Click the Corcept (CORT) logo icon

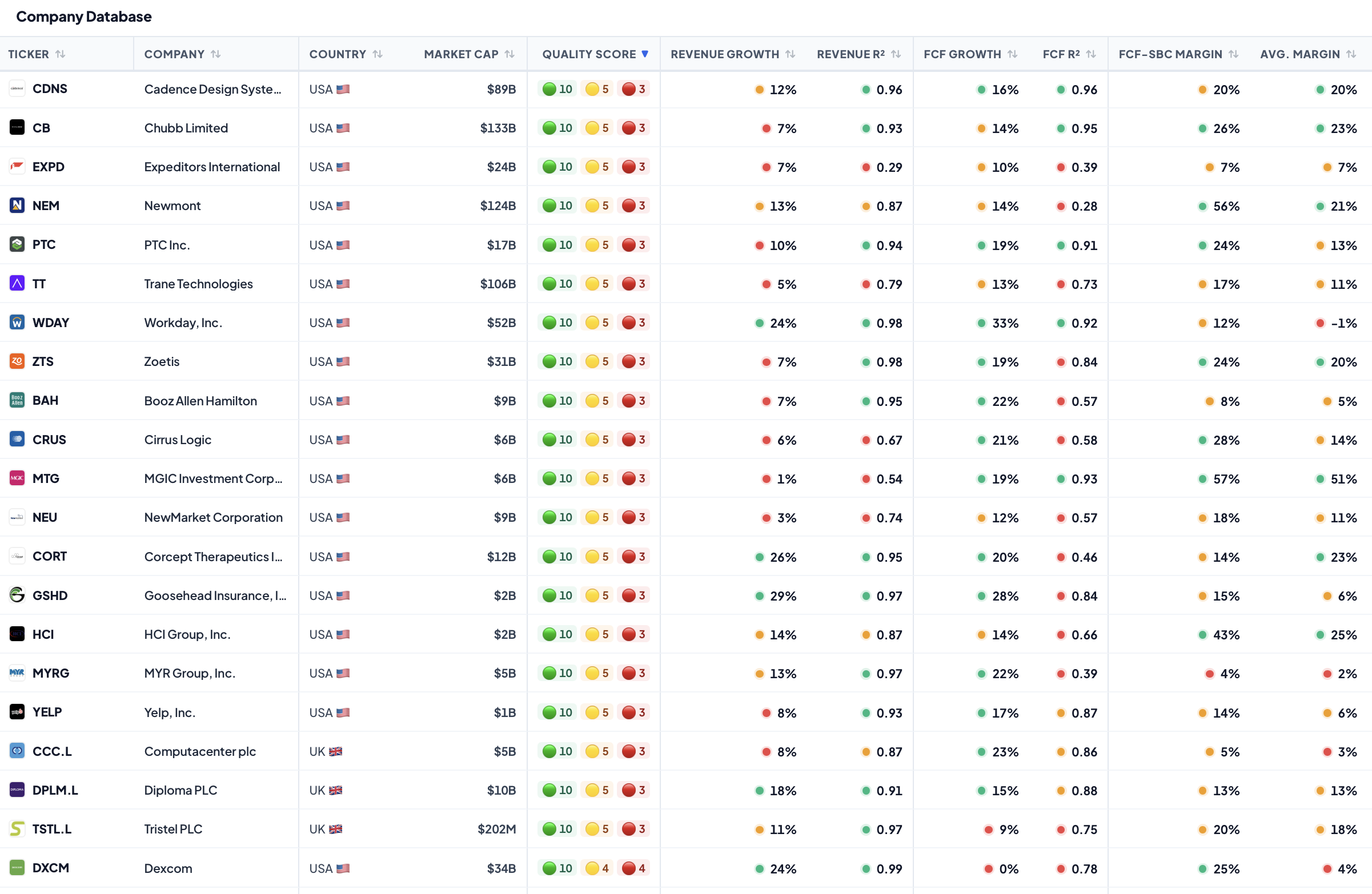click(17, 557)
